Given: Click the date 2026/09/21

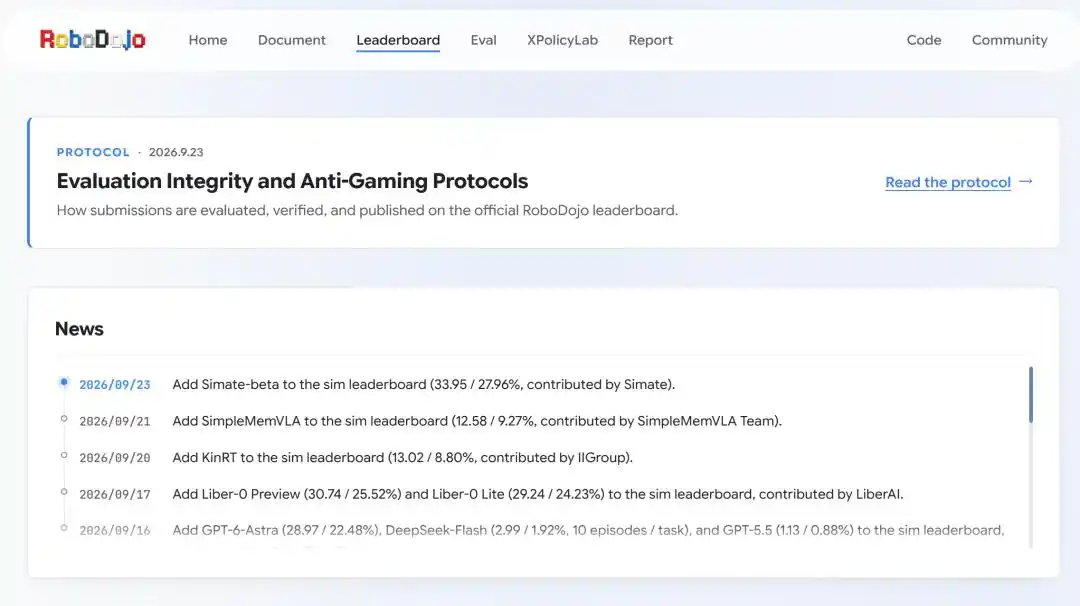Looking at the screenshot, I should (114, 421).
